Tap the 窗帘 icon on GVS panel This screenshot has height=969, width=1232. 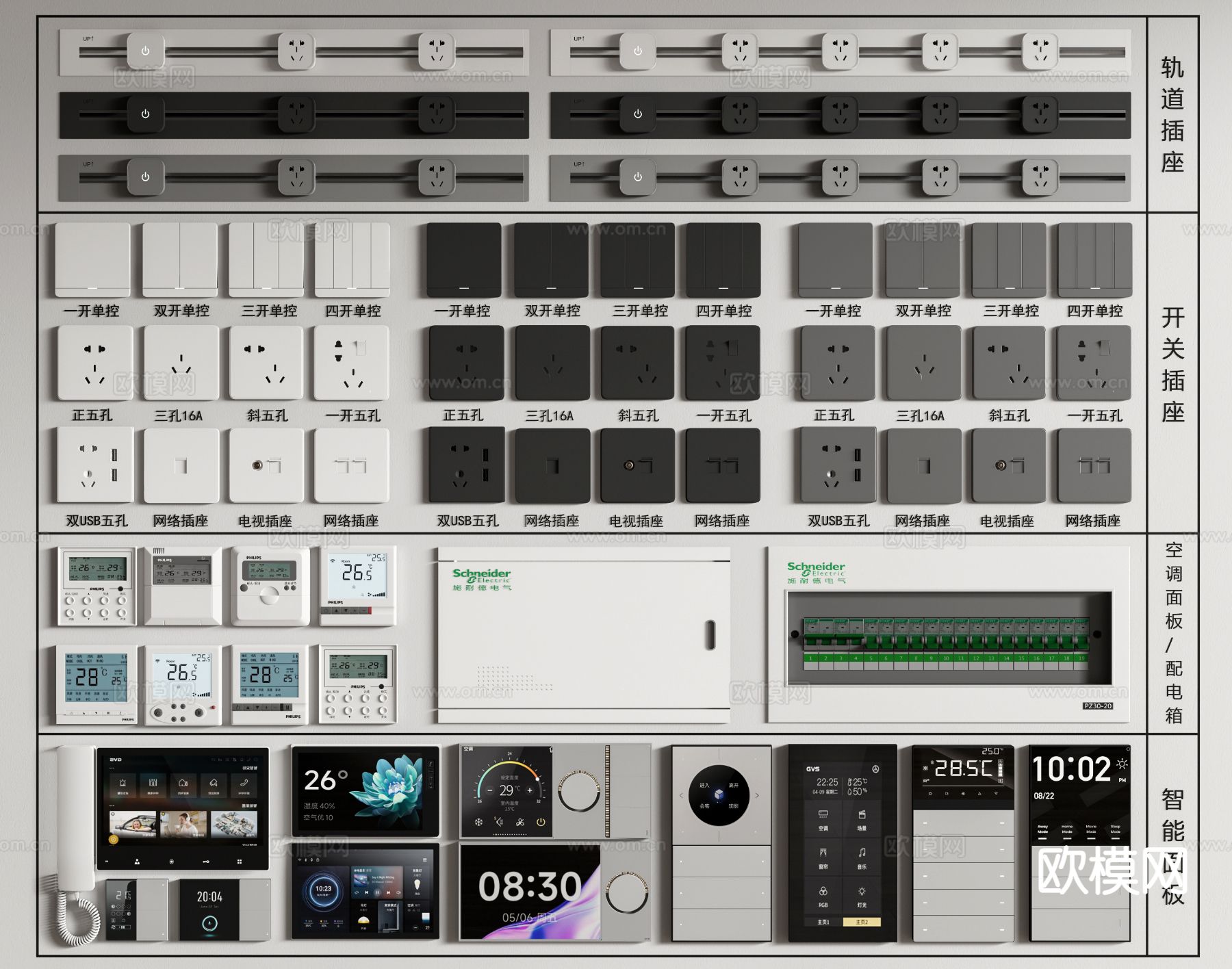point(823,853)
